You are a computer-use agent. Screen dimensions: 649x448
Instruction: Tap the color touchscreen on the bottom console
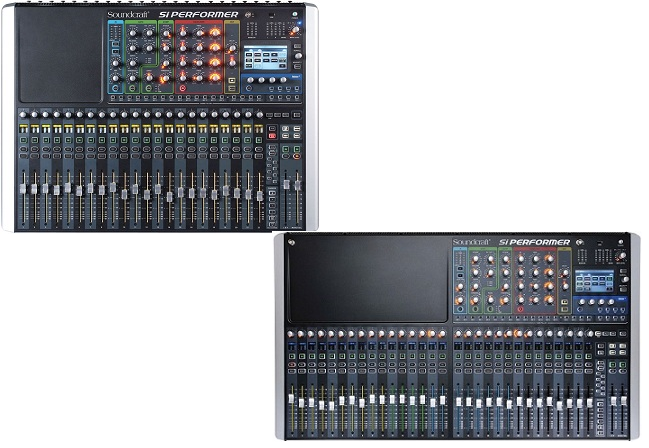click(x=594, y=281)
